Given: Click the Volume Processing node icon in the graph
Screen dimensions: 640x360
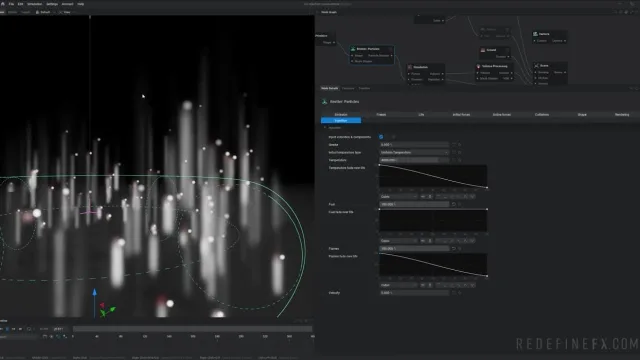Looking at the screenshot, I should pyautogui.click(x=478, y=66).
